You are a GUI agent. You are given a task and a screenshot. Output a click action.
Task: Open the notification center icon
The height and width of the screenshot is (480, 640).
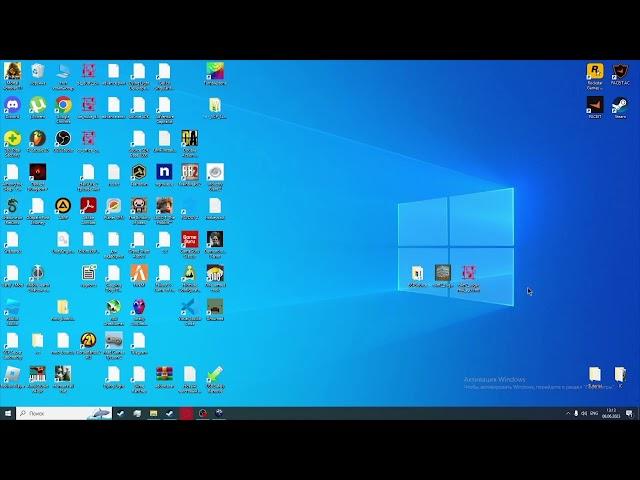[x=629, y=413]
